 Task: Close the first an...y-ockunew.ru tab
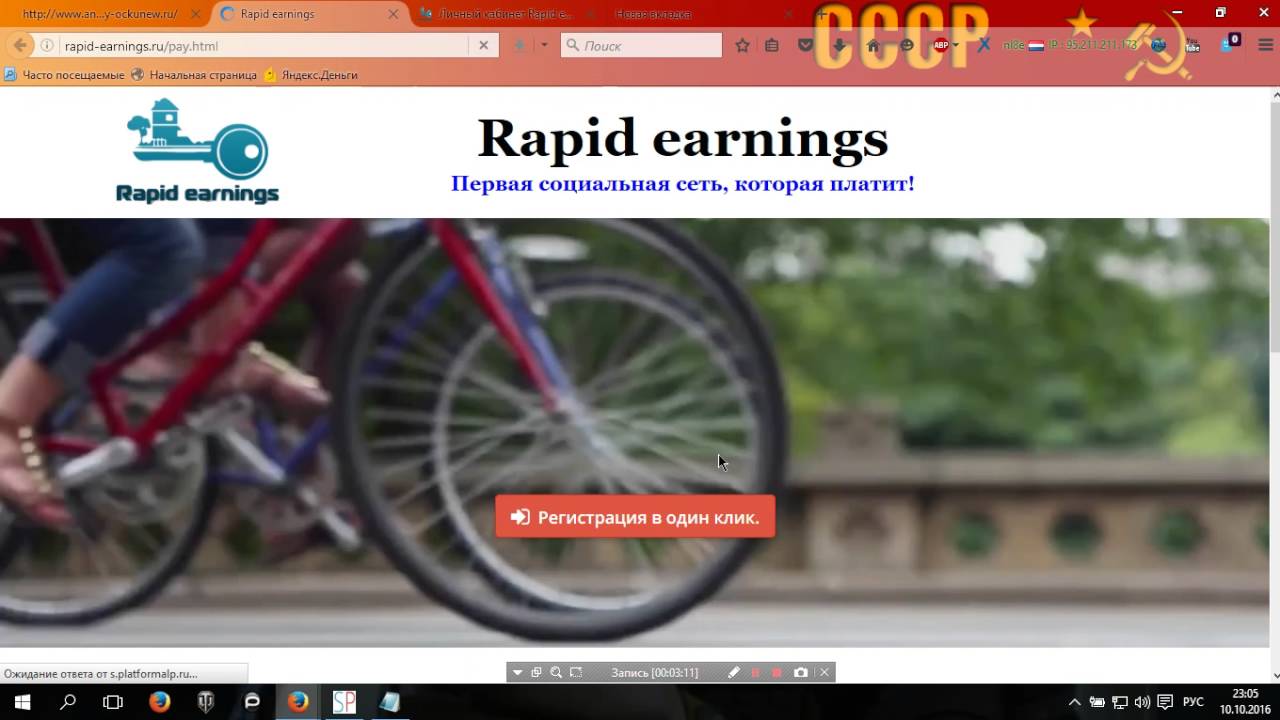[194, 14]
